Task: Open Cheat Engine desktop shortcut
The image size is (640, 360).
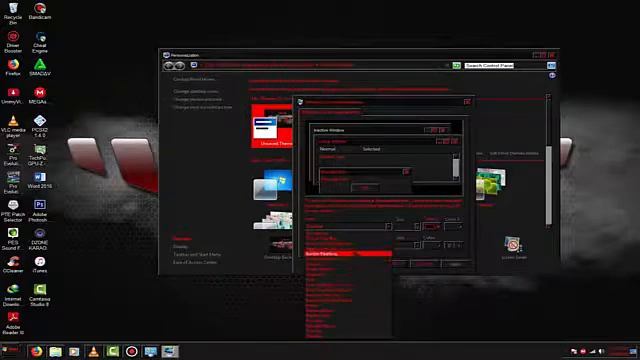Action: pos(40,42)
